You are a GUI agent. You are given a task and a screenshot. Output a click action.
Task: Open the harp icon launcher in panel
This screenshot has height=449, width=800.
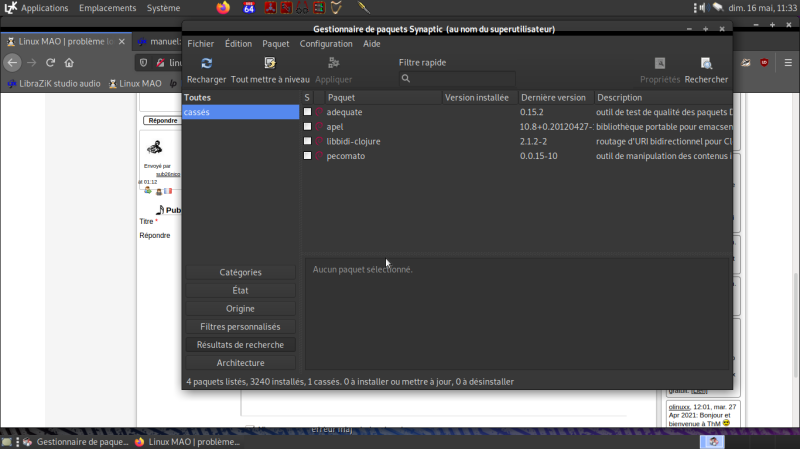coord(336,8)
